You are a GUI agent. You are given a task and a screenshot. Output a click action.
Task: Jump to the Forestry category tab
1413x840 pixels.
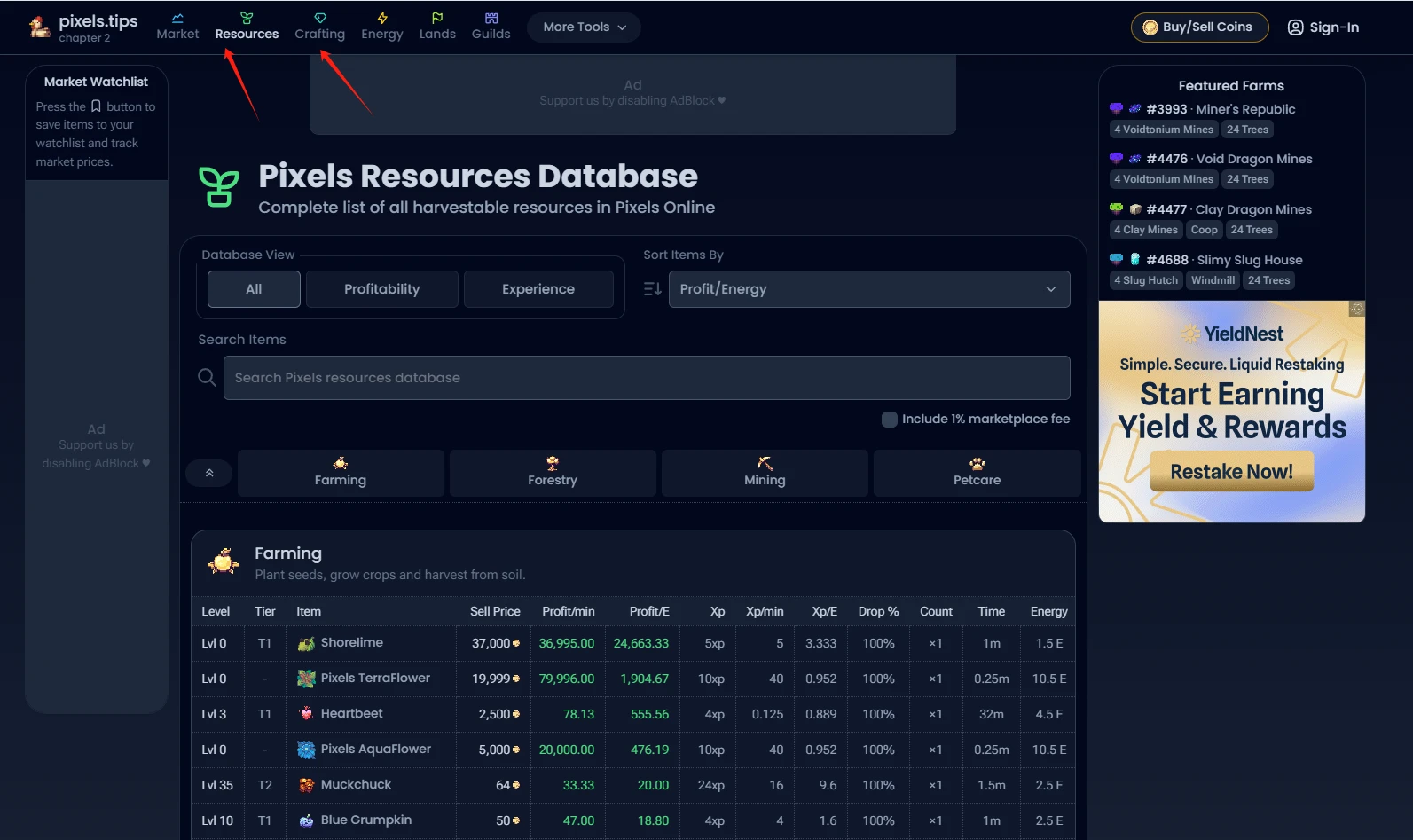[553, 473]
